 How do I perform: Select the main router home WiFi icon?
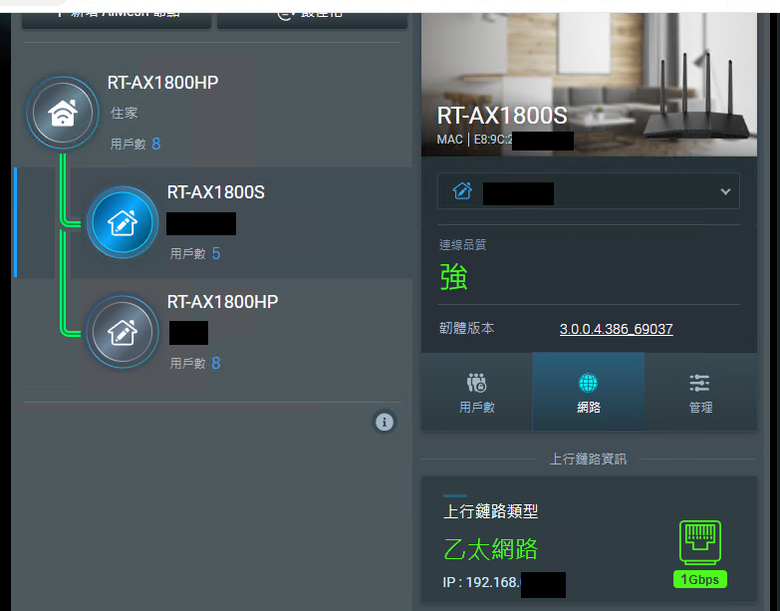coord(63,112)
